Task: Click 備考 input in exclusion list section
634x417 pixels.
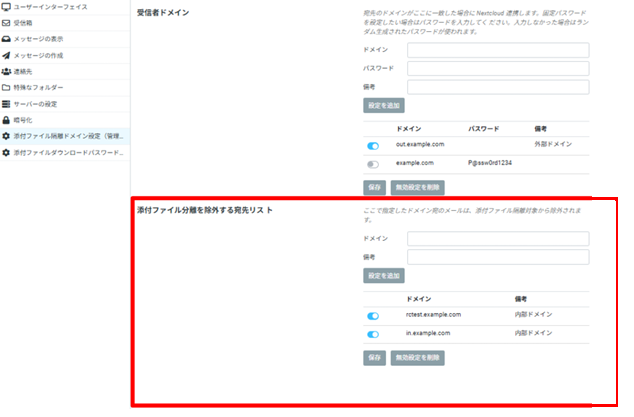Action: (x=498, y=257)
